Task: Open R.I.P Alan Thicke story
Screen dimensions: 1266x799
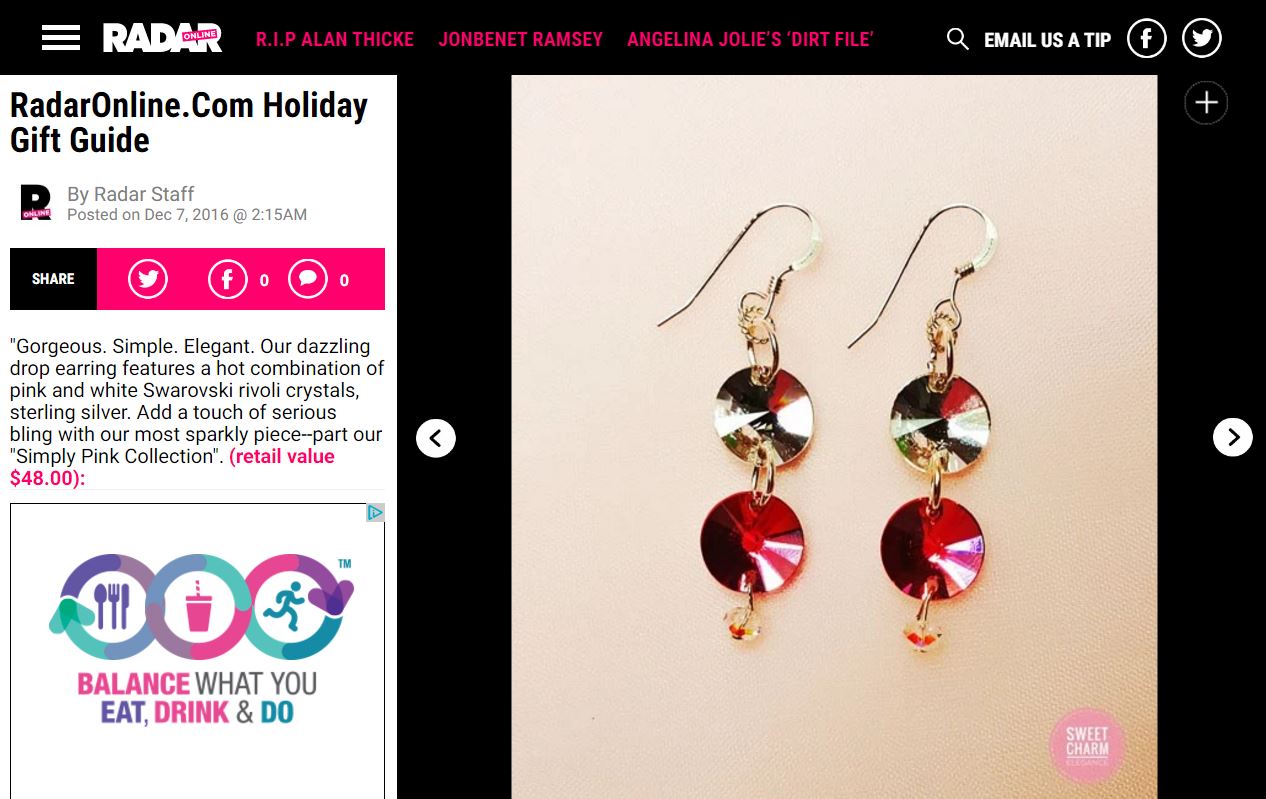Action: click(x=335, y=40)
